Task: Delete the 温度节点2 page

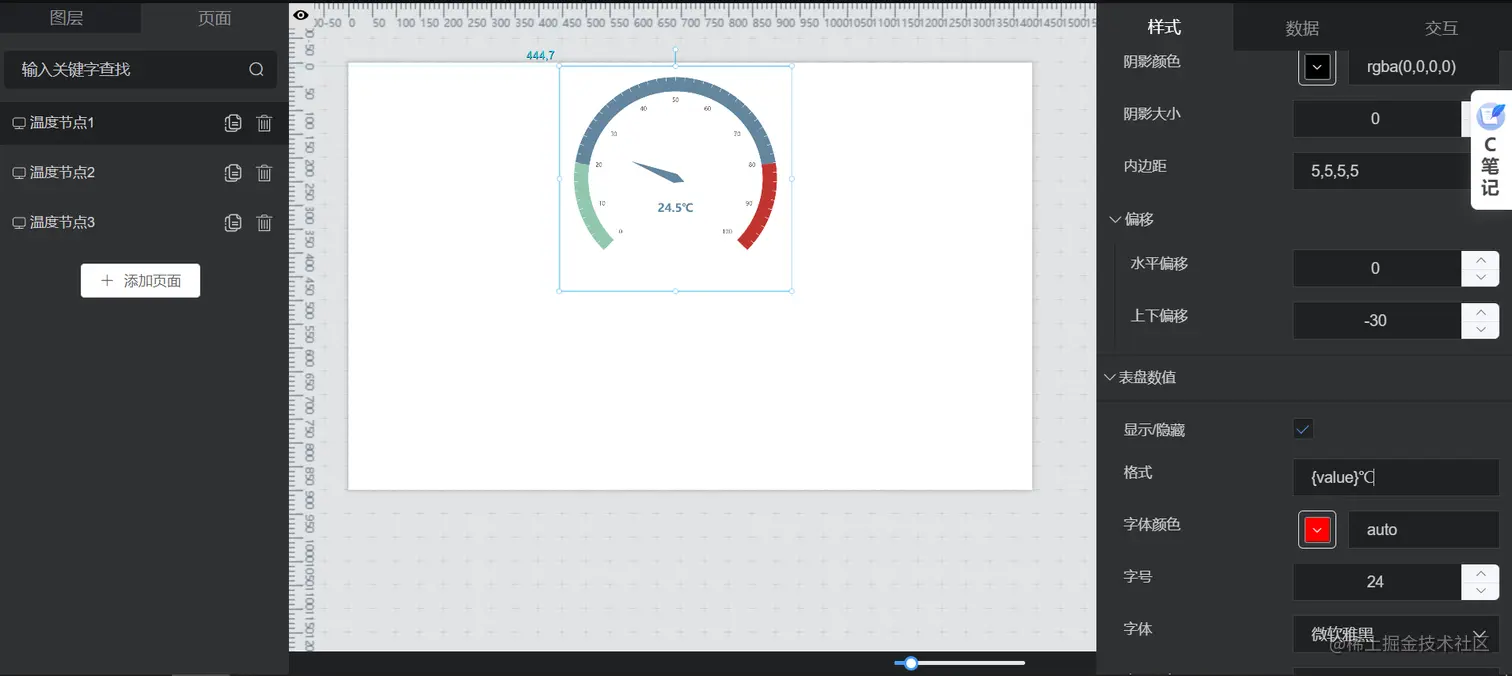Action: click(264, 172)
